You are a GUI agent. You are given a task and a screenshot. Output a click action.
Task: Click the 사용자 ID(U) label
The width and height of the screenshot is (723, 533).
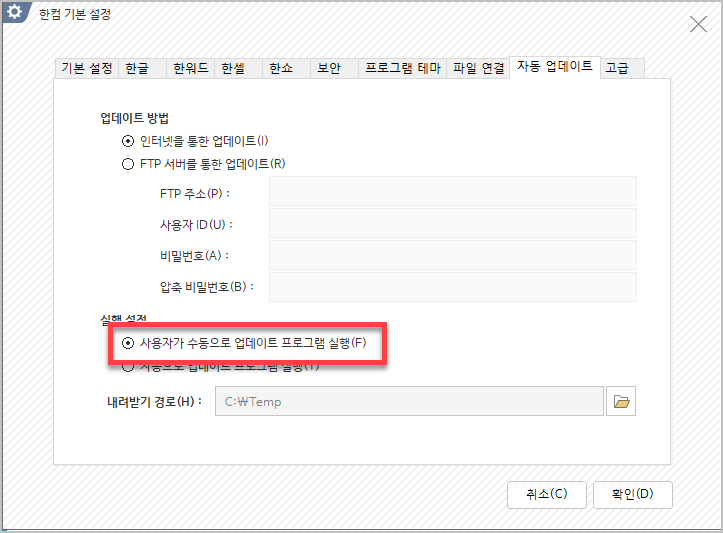click(196, 225)
